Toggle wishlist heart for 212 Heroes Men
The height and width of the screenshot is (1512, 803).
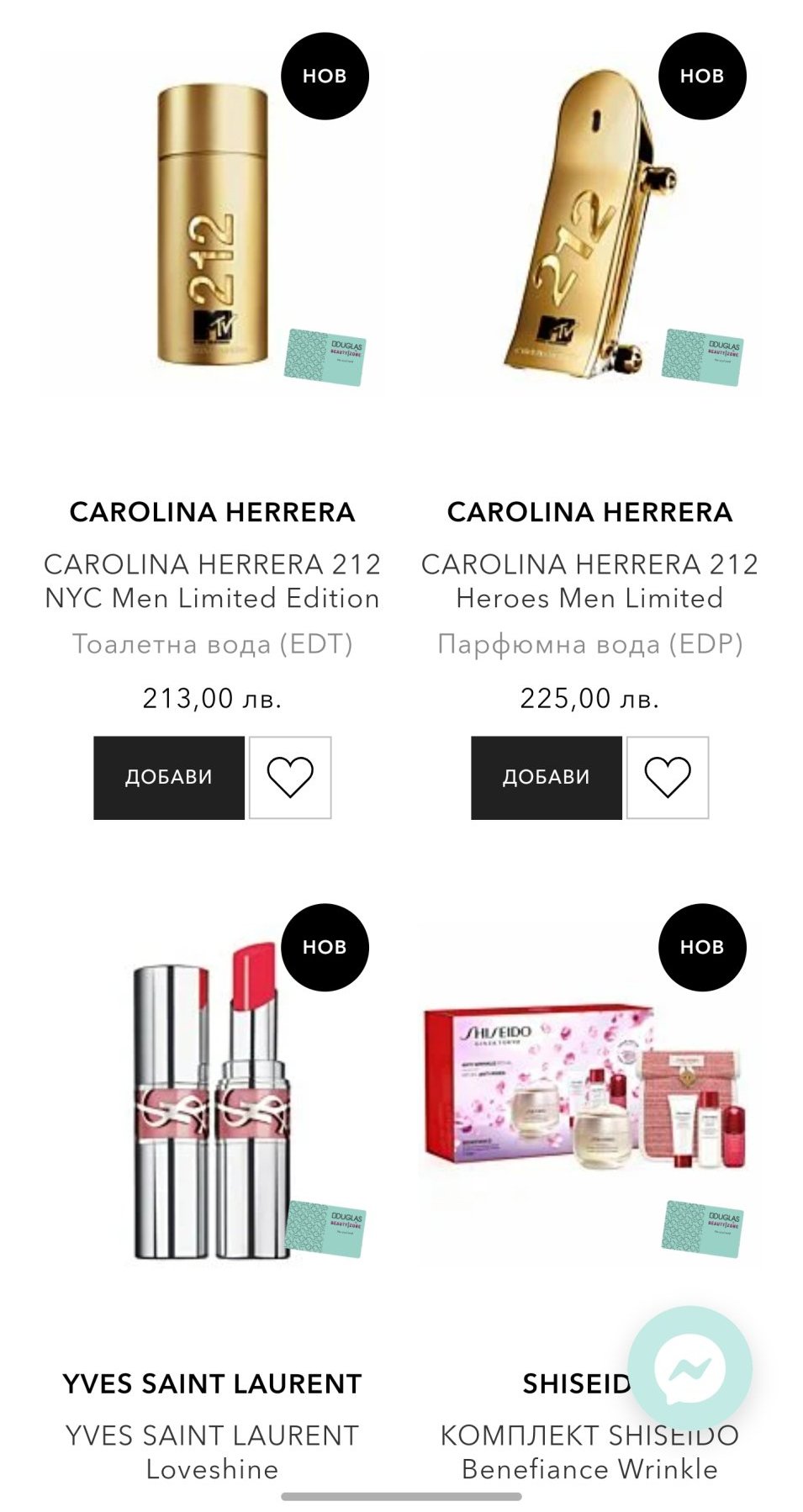(x=668, y=777)
